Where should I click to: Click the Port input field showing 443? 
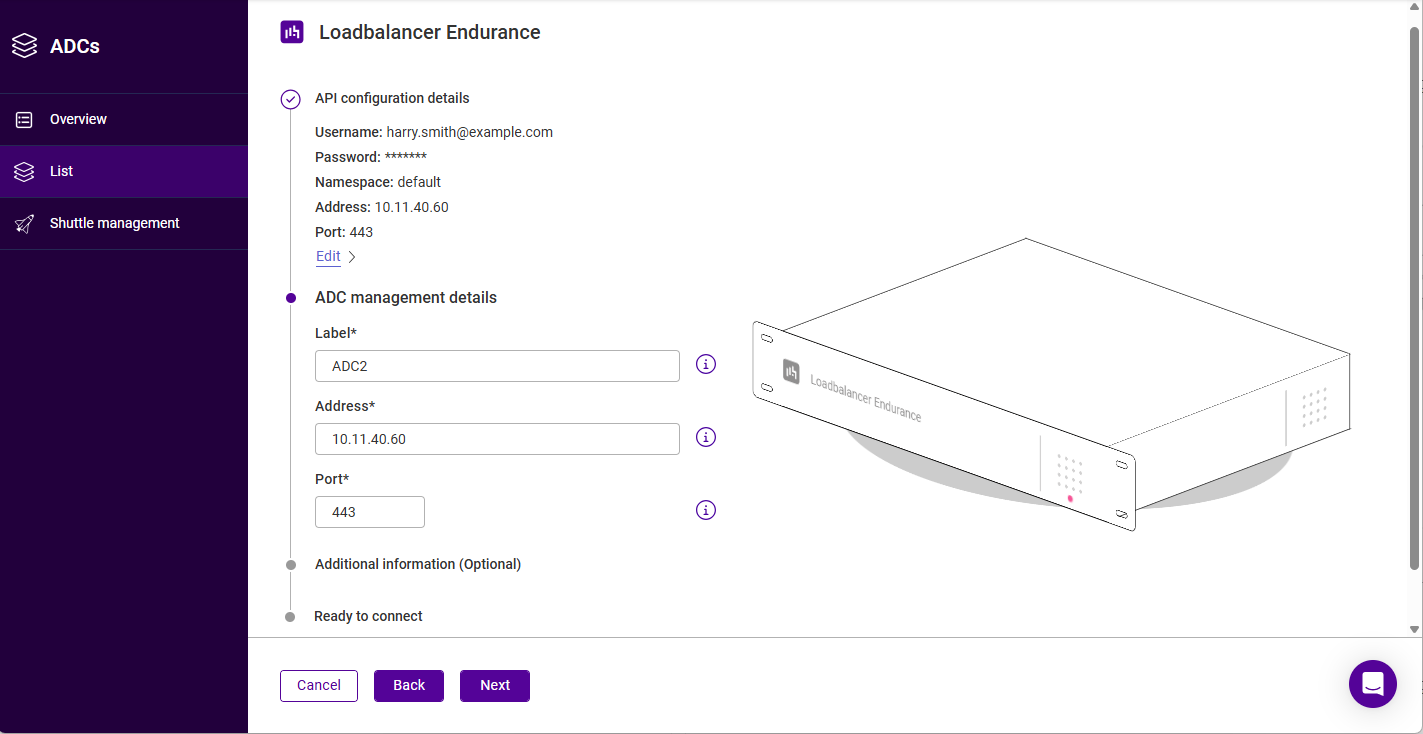[370, 512]
